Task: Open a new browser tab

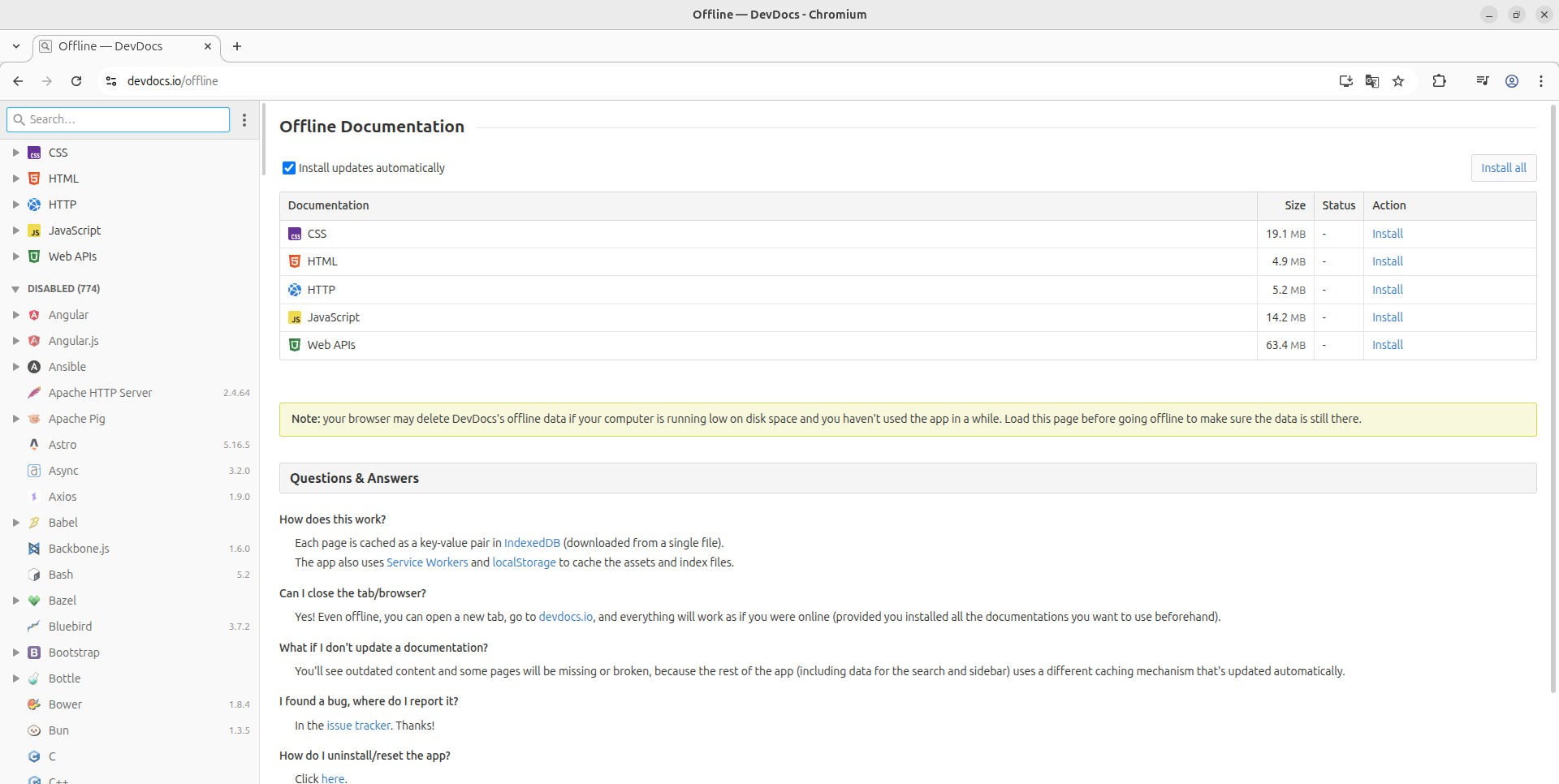Action: (237, 46)
